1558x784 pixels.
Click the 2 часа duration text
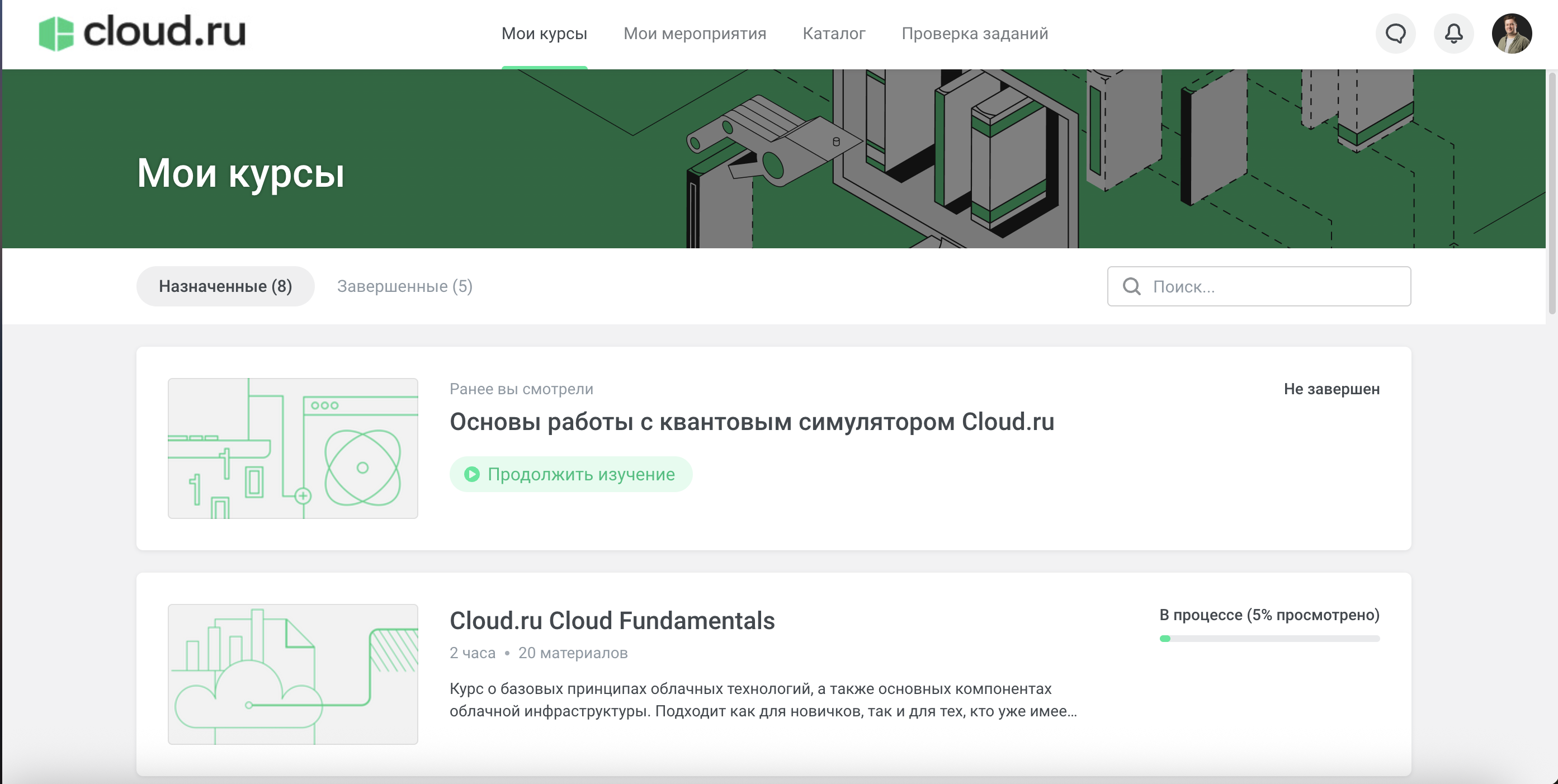(x=473, y=653)
